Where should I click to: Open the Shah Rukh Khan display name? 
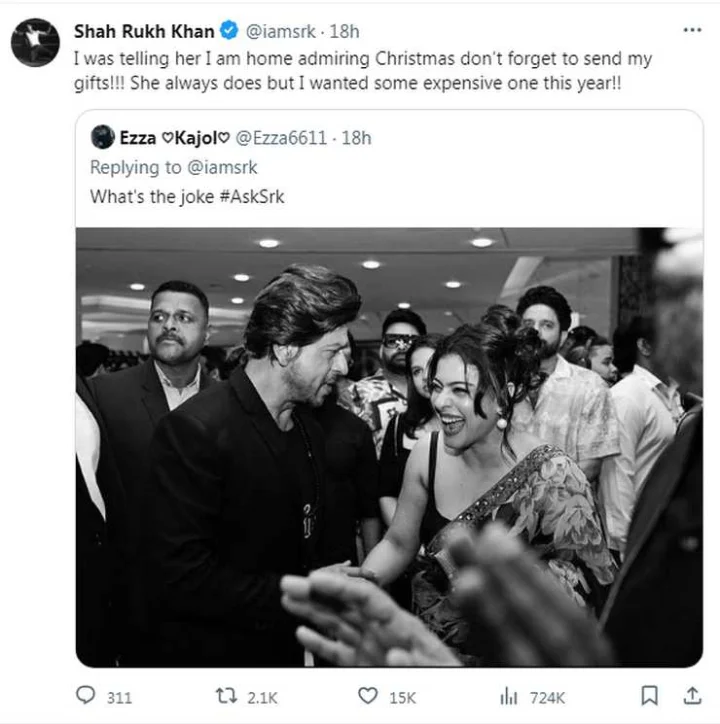144,31
